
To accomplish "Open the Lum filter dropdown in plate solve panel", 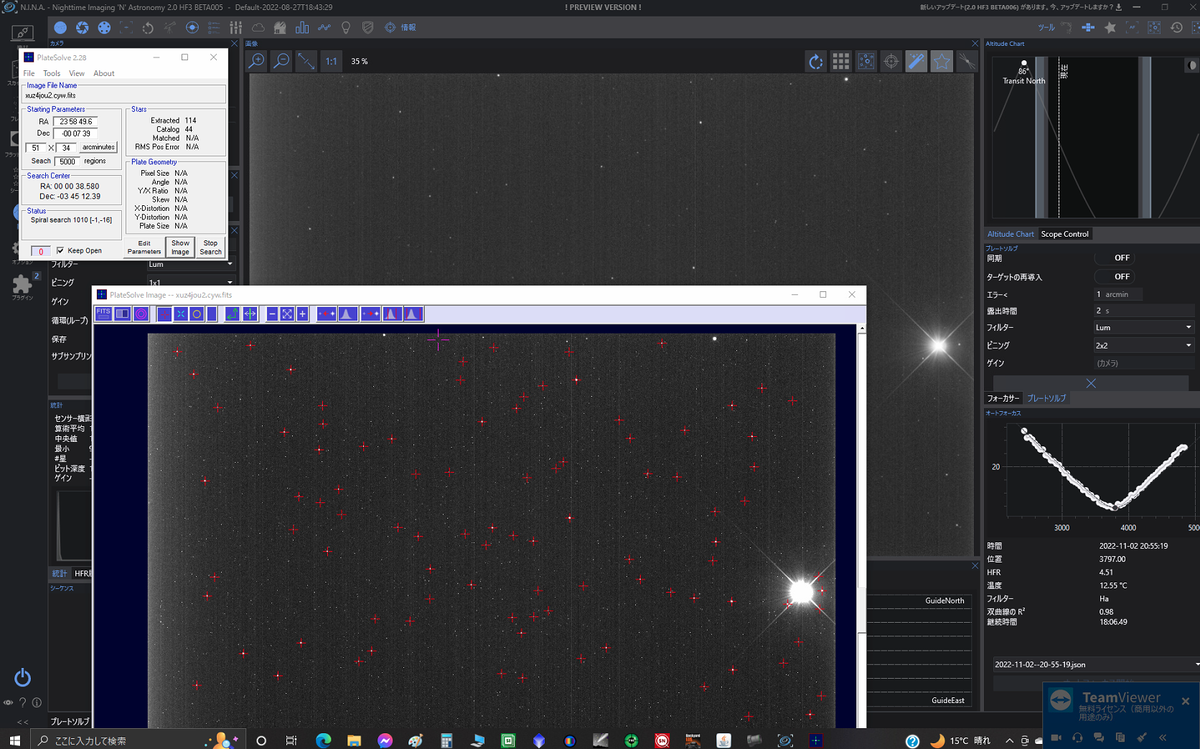I will coord(1144,327).
